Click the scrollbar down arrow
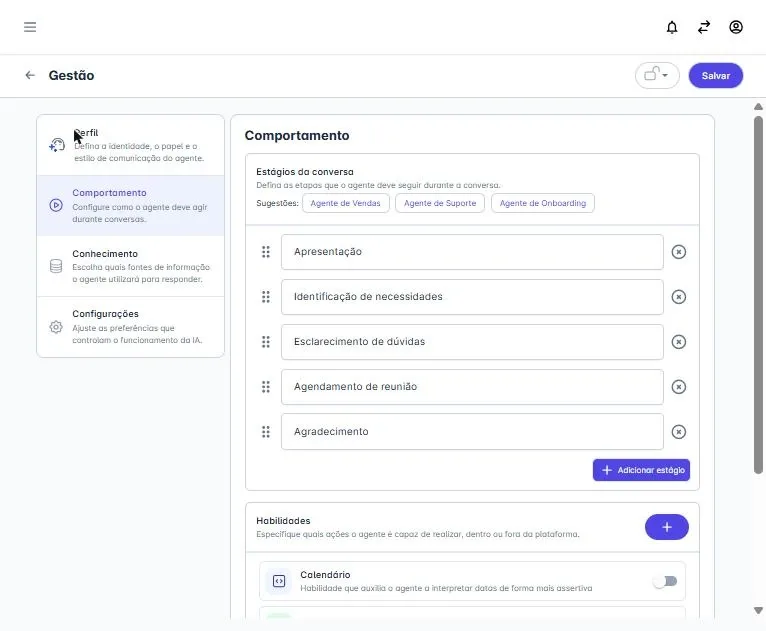Screen dimensions: 766x631 (758, 610)
